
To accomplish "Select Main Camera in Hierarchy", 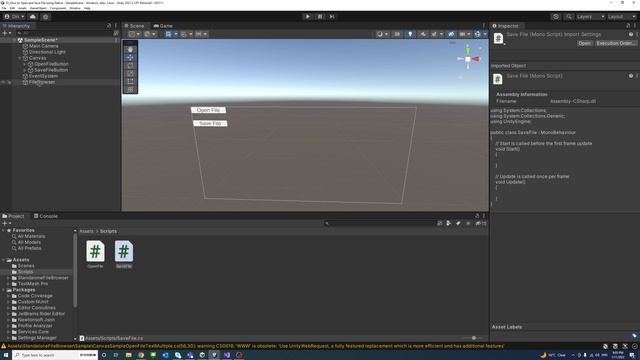I will (x=43, y=46).
